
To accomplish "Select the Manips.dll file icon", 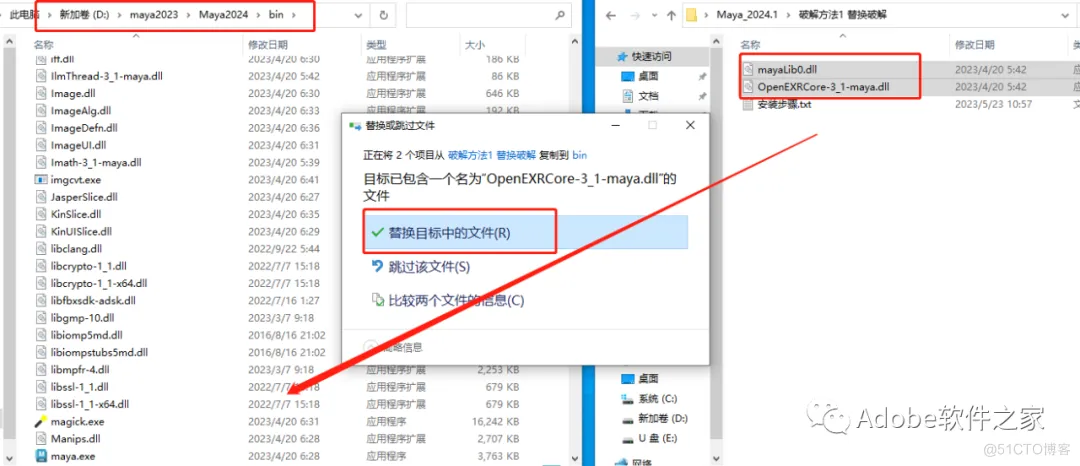I will click(x=40, y=438).
